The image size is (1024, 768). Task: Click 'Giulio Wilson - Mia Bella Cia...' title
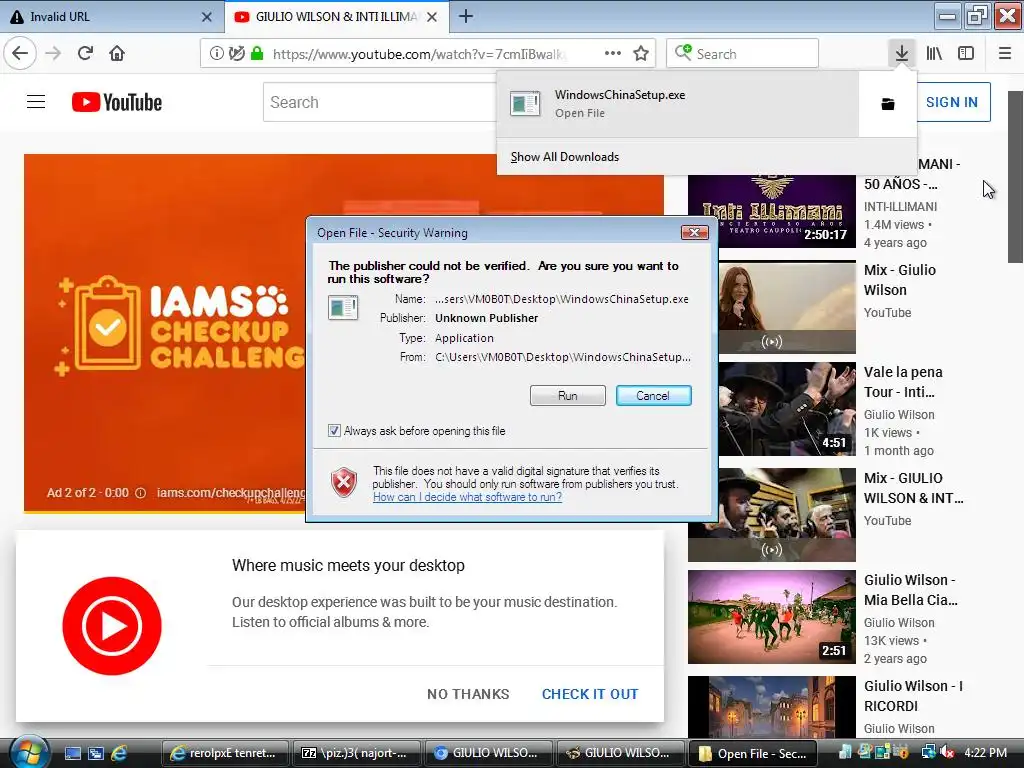tap(910, 590)
